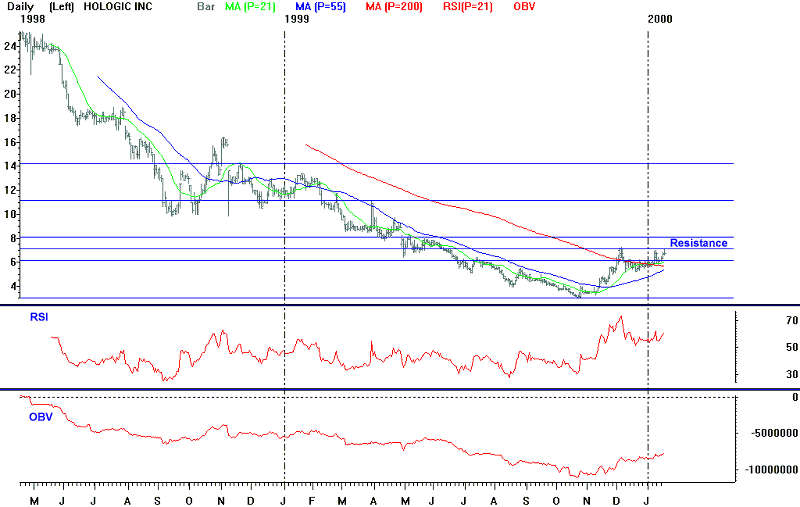Click price axis value 16
800x507 pixels.
point(10,142)
